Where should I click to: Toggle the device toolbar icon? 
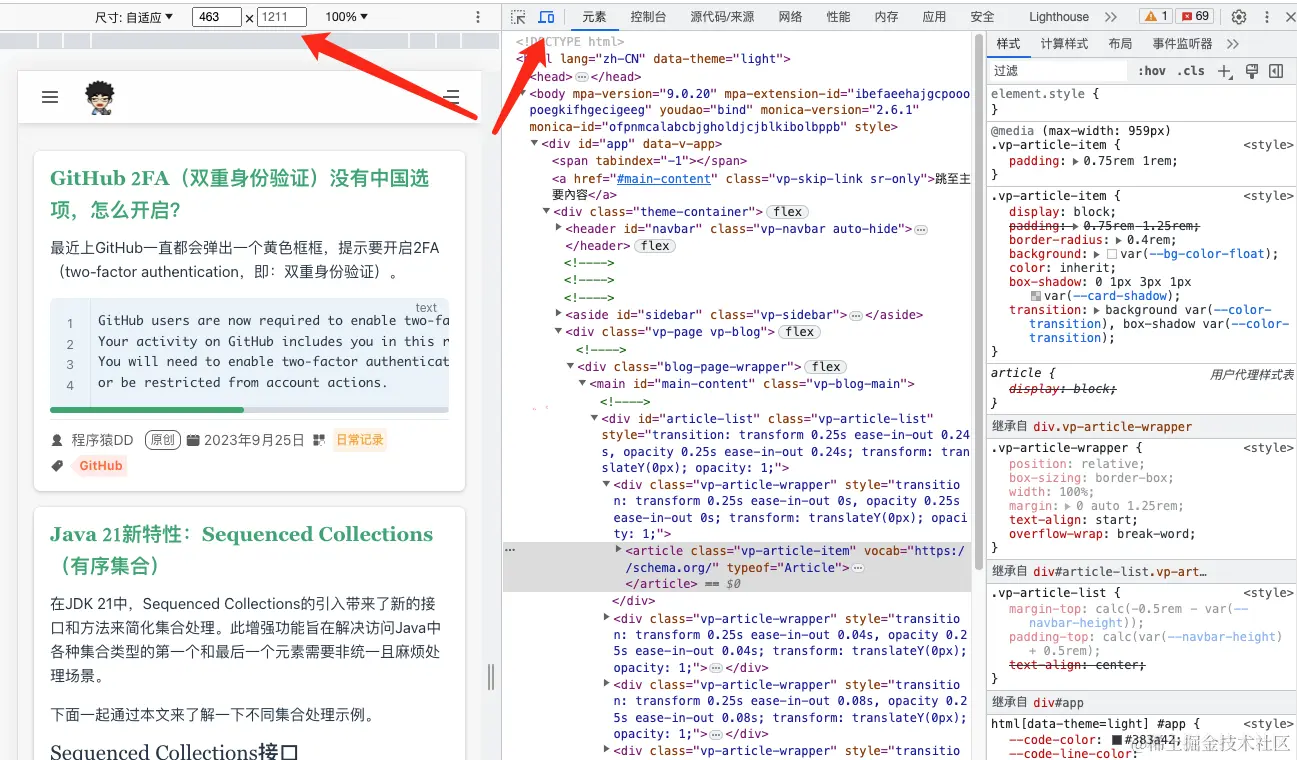click(546, 17)
